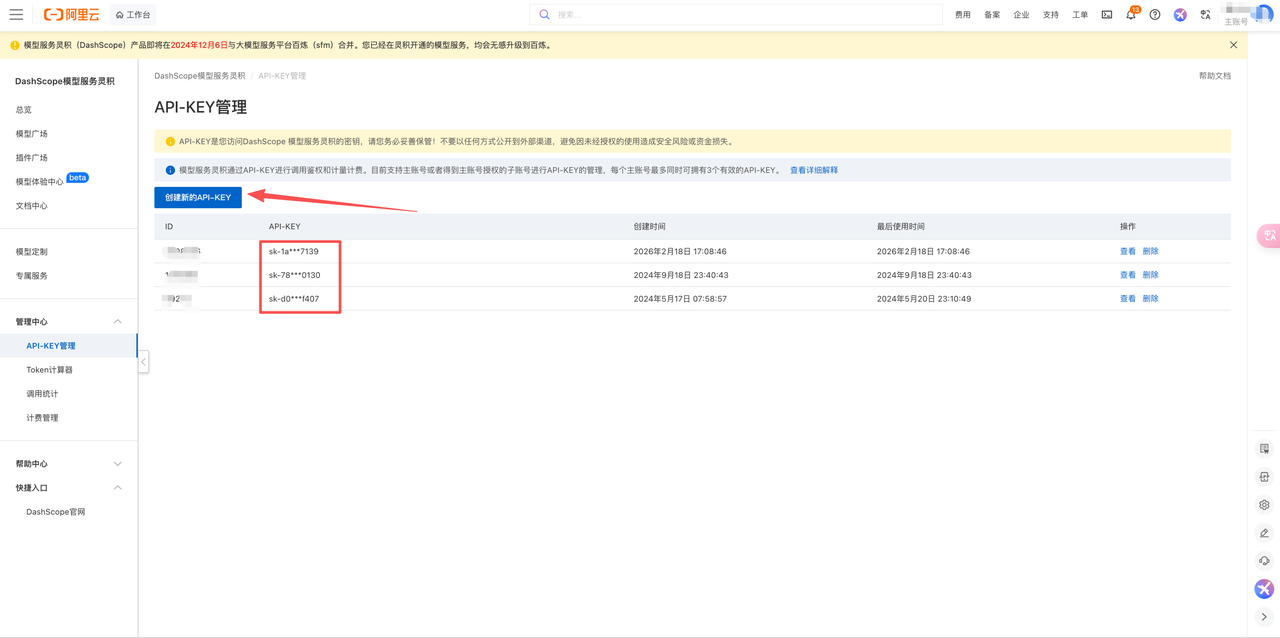Open the 查看详细解释 link
The width and height of the screenshot is (1280, 638).
814,170
